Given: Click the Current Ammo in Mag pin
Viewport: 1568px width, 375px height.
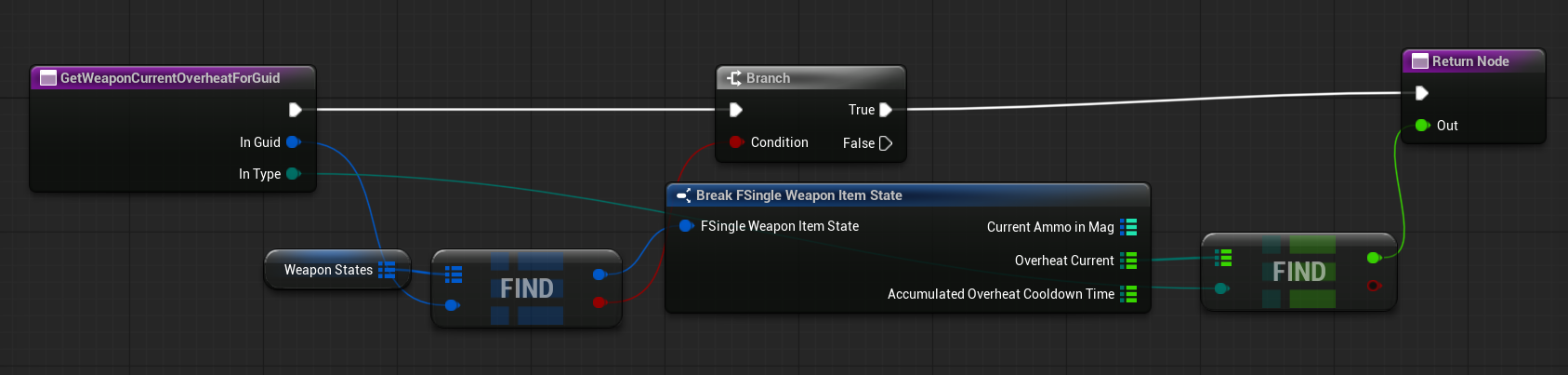Looking at the screenshot, I should (1129, 227).
